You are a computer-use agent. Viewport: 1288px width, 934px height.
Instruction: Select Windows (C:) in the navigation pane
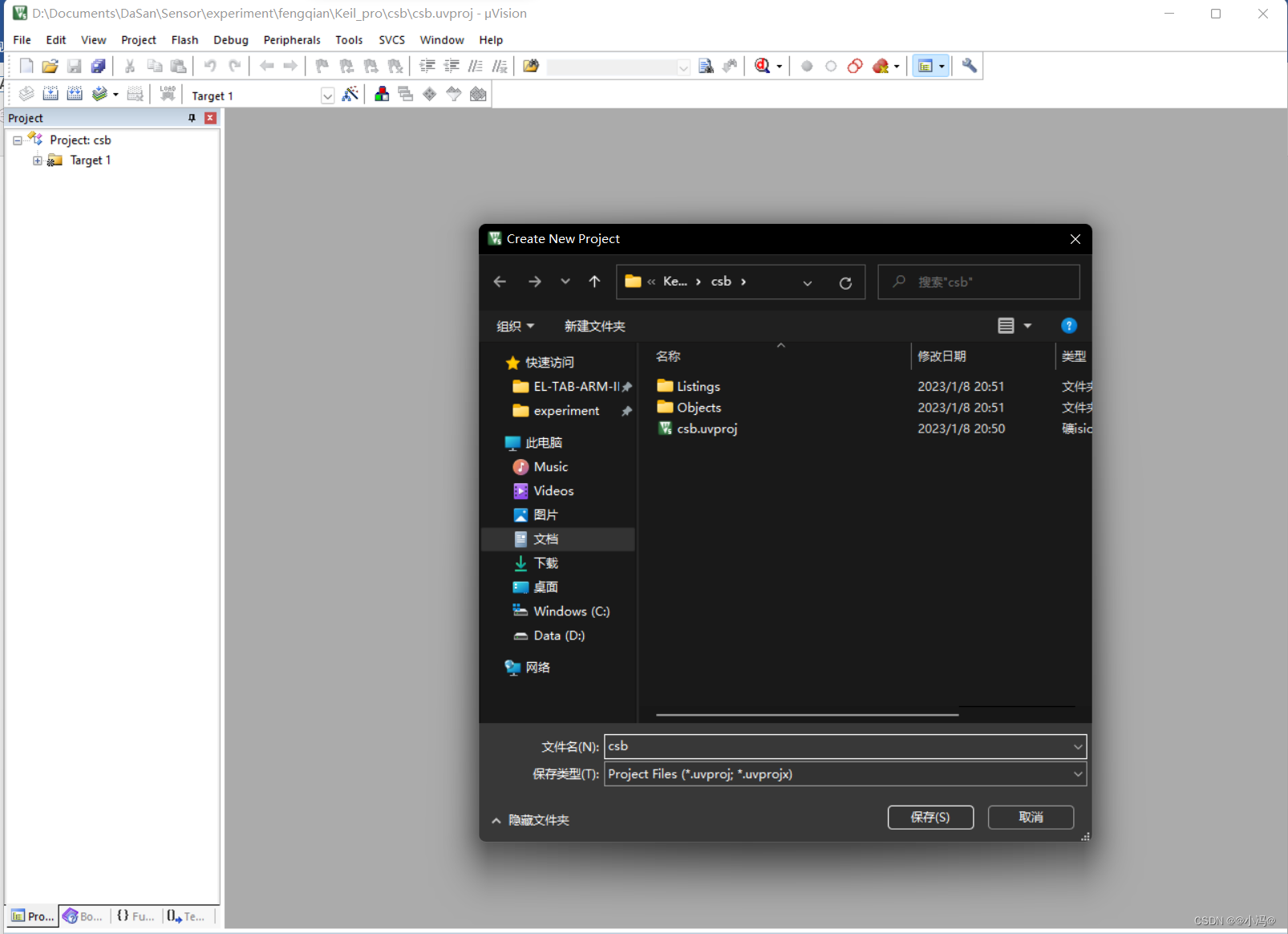tap(571, 611)
